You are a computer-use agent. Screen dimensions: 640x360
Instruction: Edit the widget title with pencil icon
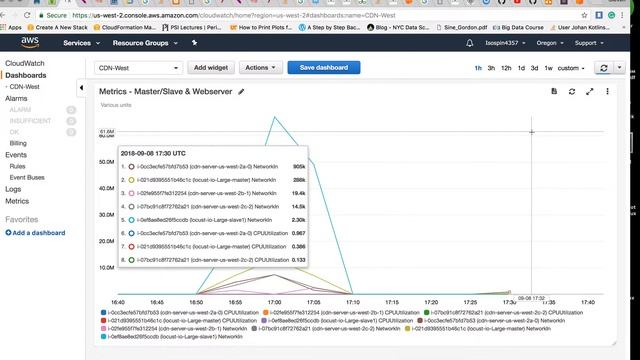pos(241,92)
